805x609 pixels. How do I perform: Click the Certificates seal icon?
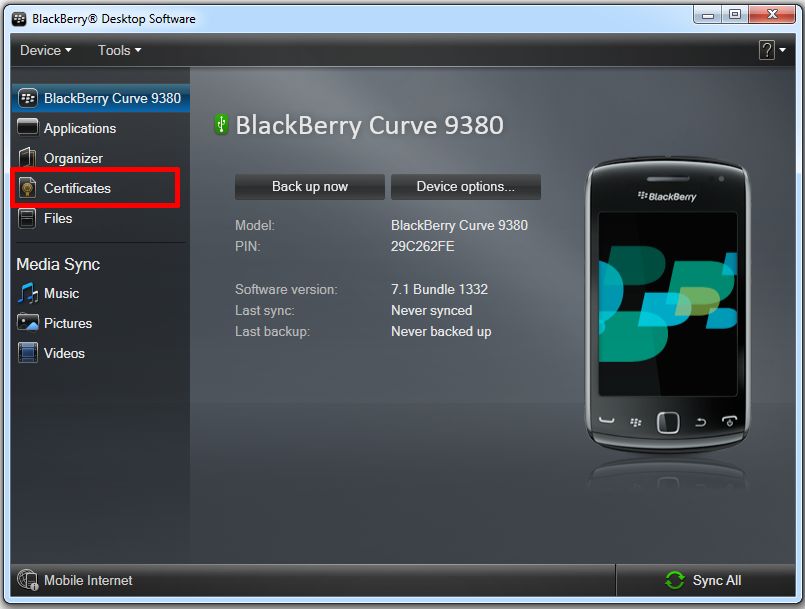(28, 187)
